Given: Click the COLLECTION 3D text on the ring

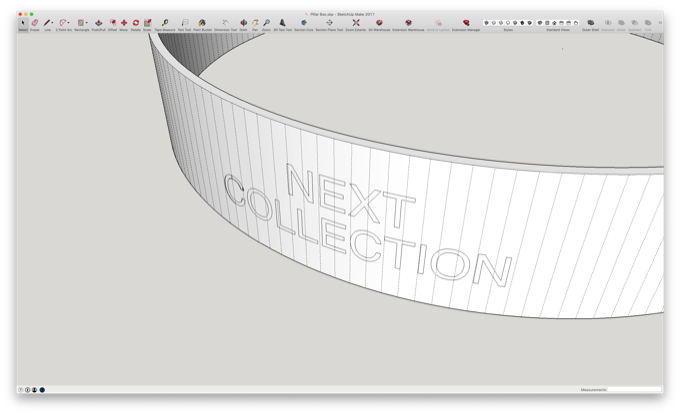Looking at the screenshot, I should pos(366,232).
